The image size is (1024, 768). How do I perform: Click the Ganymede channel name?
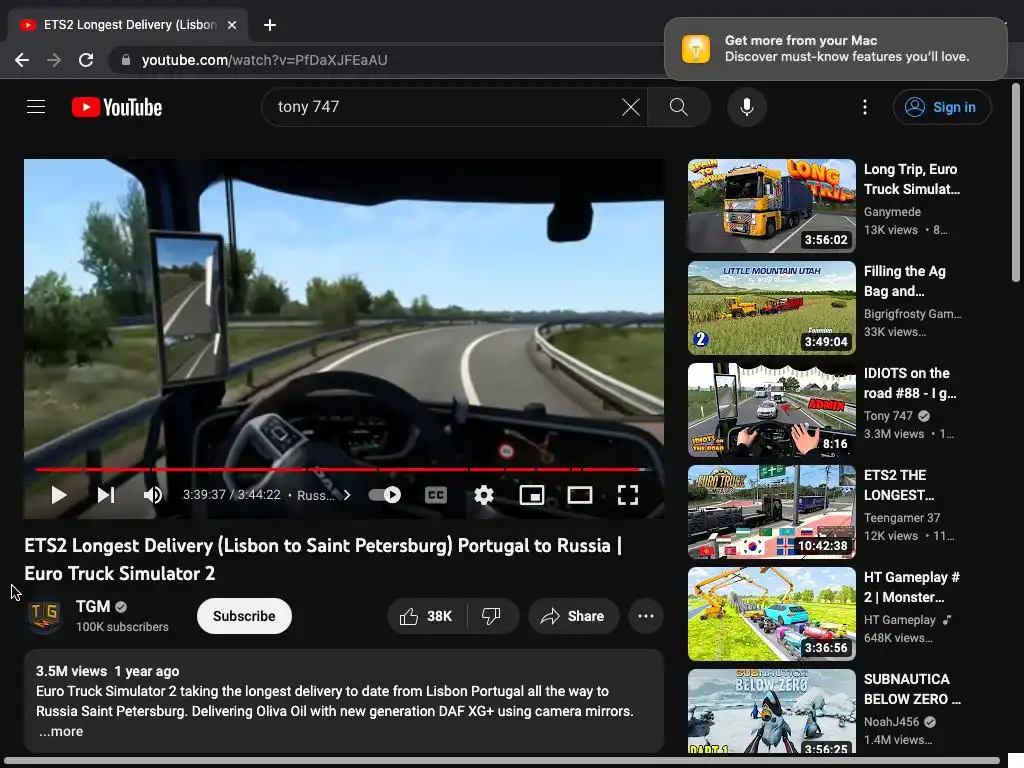click(892, 212)
